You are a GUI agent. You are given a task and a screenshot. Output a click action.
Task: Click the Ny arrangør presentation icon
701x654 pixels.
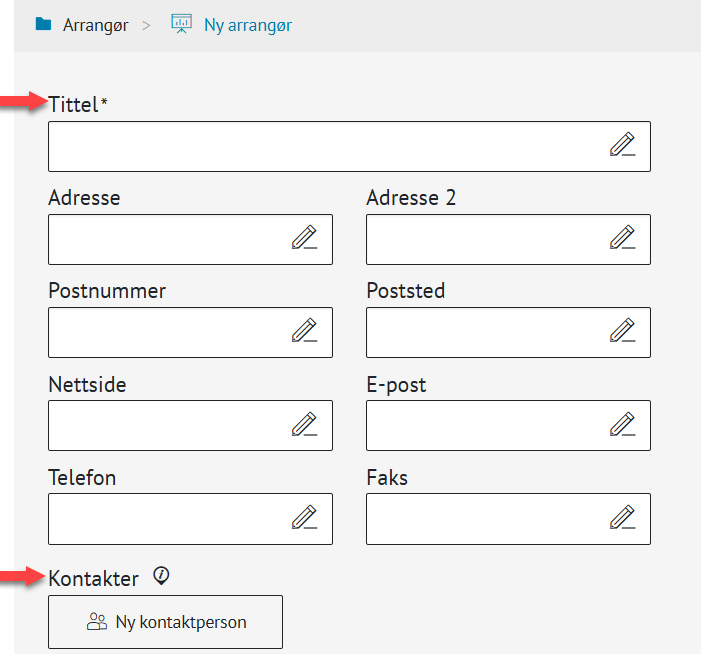[x=181, y=25]
